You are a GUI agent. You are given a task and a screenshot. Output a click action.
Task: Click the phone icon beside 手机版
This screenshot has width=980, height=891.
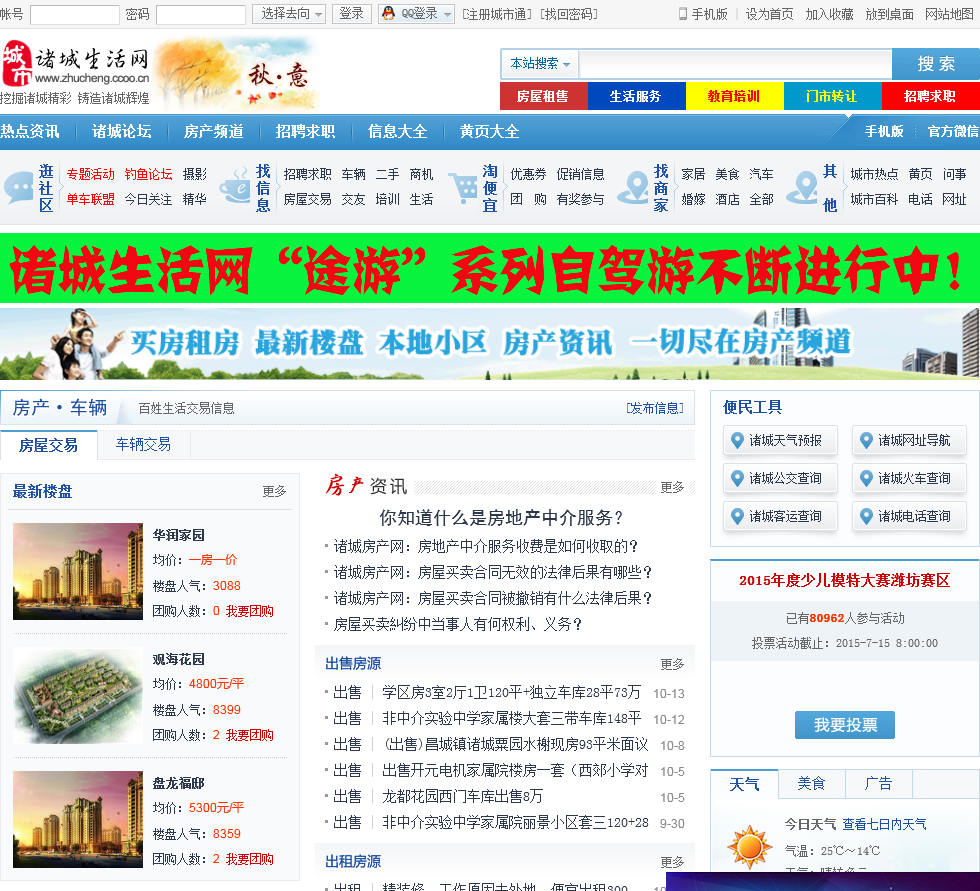click(683, 14)
